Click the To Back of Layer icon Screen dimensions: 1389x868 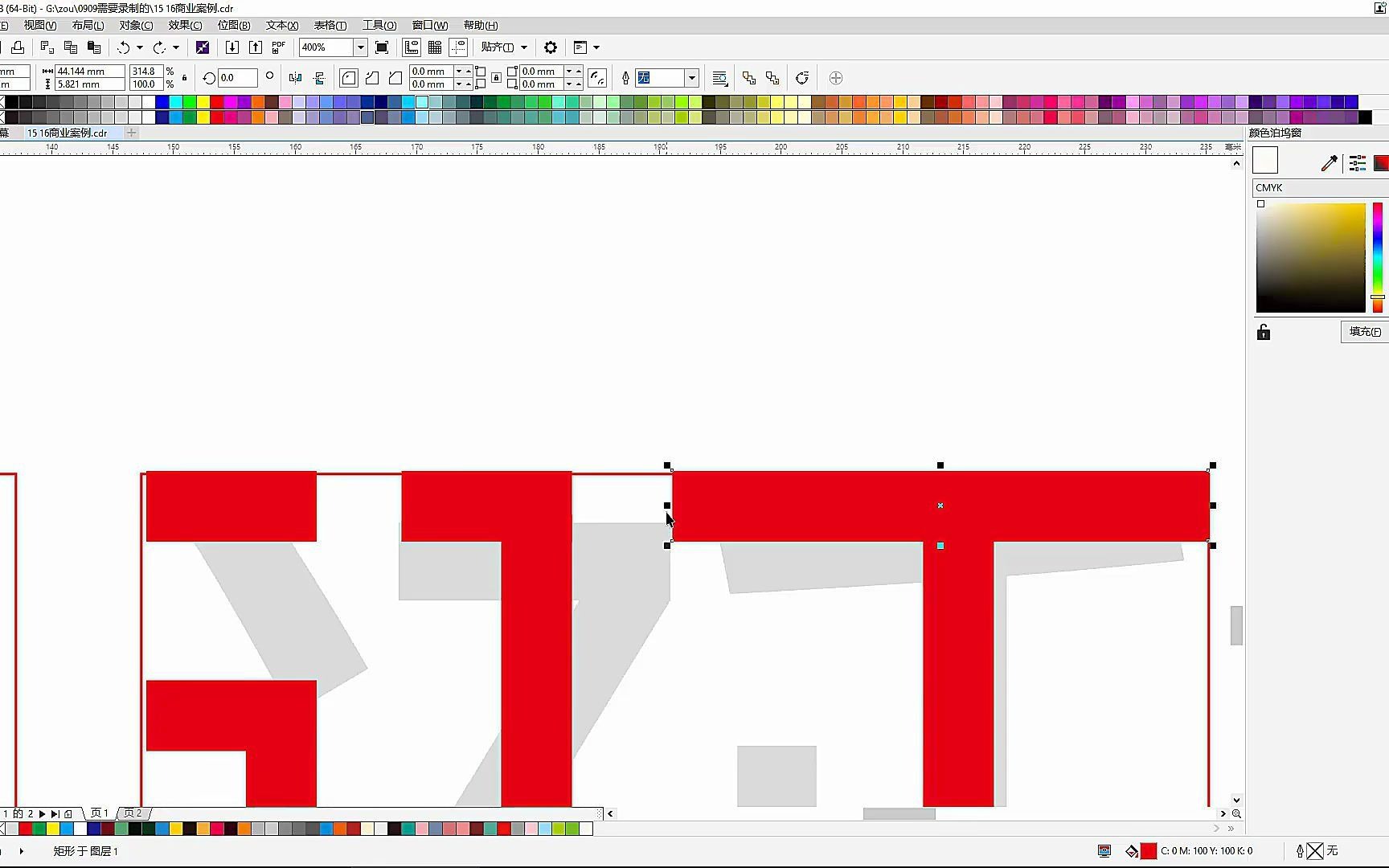click(x=772, y=78)
